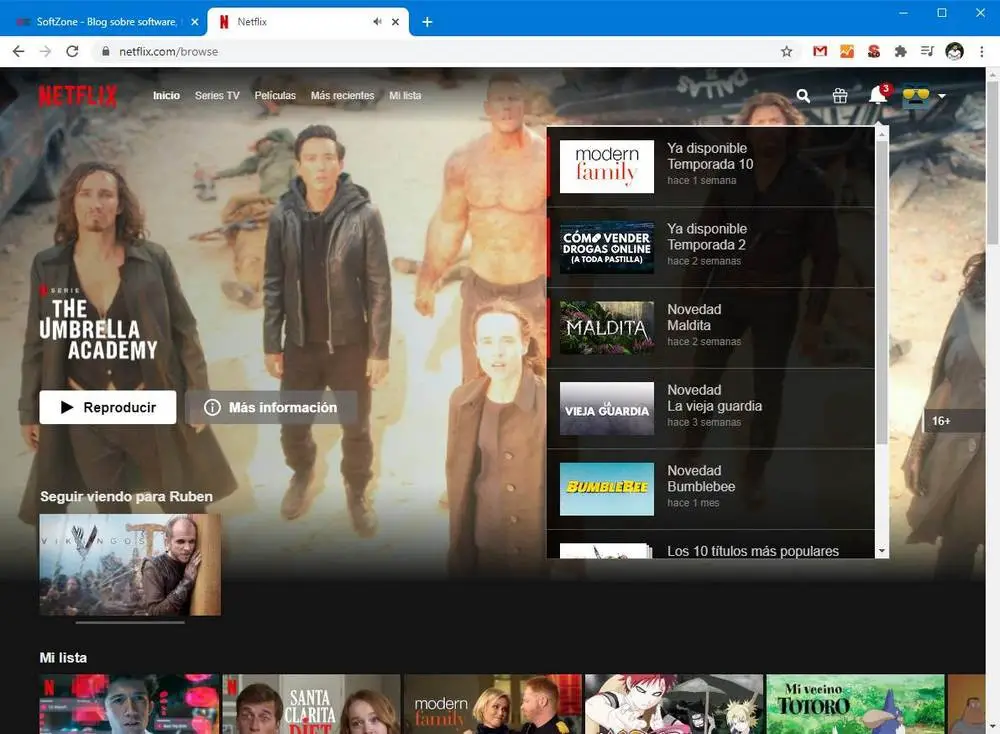Click the Seguir viendo para Ruben heading
This screenshot has width=1000, height=734.
pyautogui.click(x=126, y=496)
